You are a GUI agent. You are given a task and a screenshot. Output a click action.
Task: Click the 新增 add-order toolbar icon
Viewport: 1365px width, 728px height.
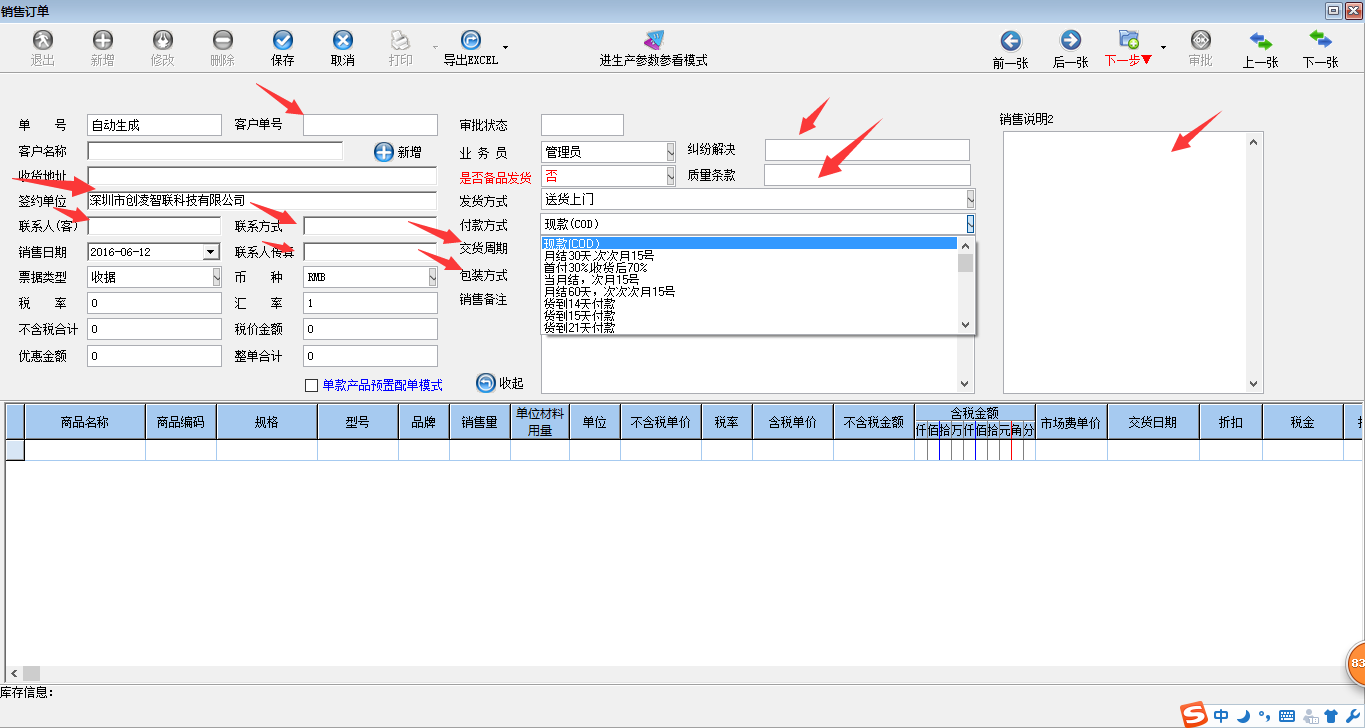[x=102, y=40]
